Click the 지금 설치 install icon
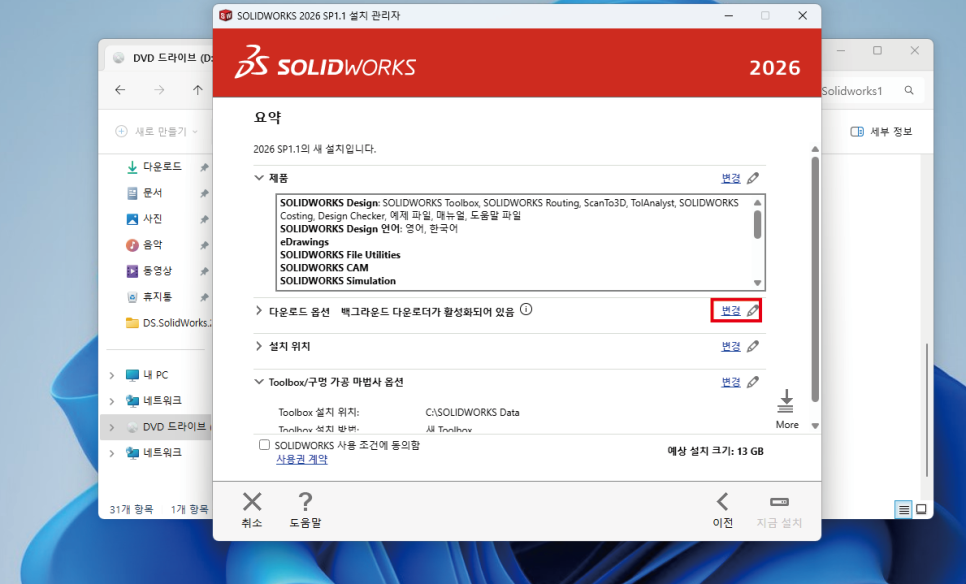The image size is (966, 584). [x=779, y=502]
